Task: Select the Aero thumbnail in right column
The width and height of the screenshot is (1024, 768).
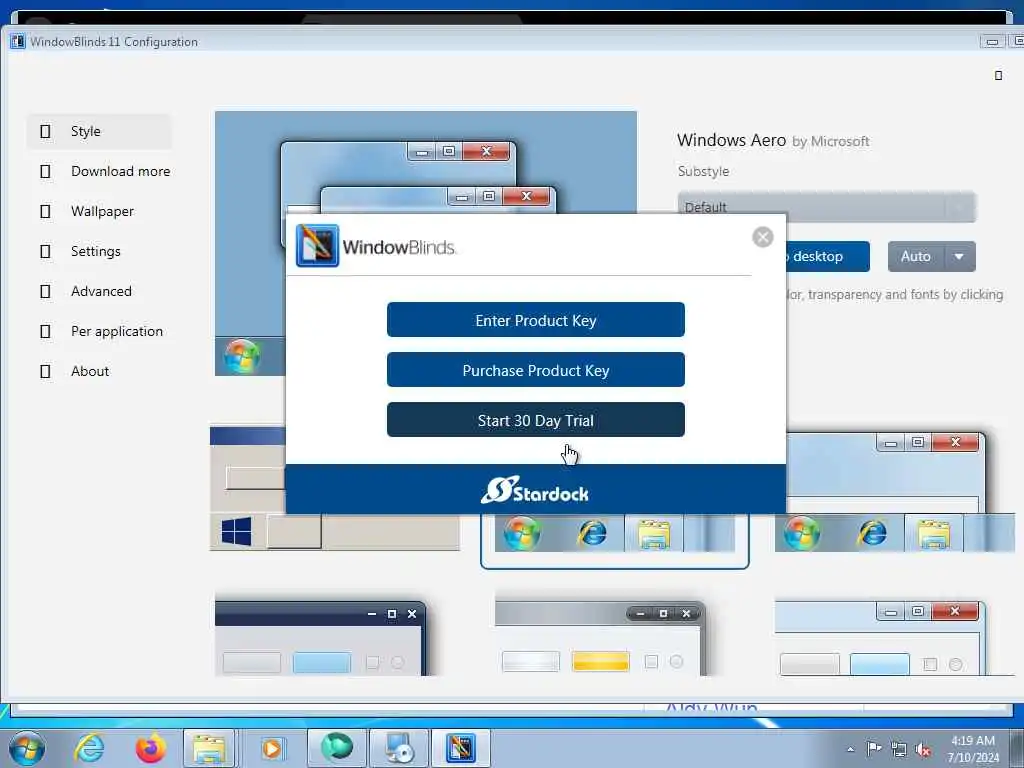Action: click(x=895, y=492)
